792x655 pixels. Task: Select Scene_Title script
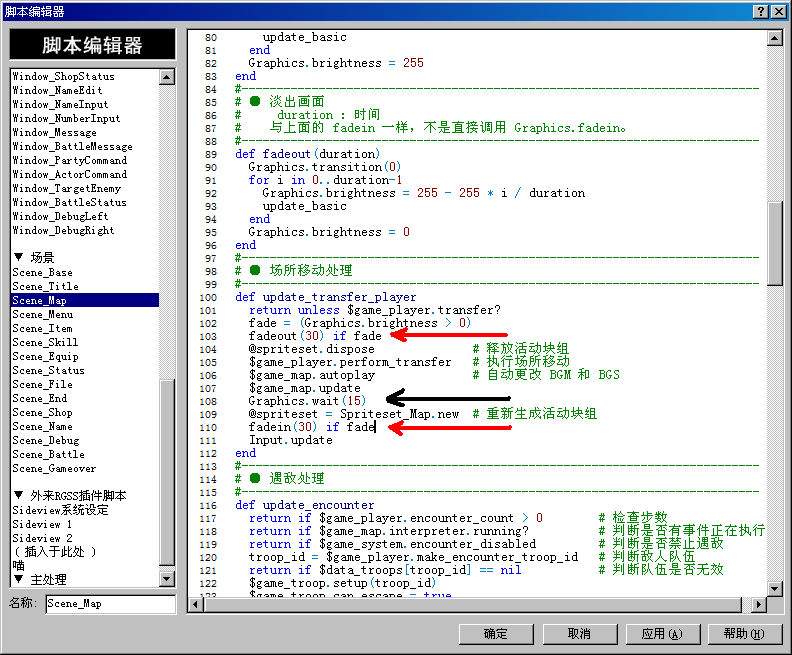pos(45,287)
